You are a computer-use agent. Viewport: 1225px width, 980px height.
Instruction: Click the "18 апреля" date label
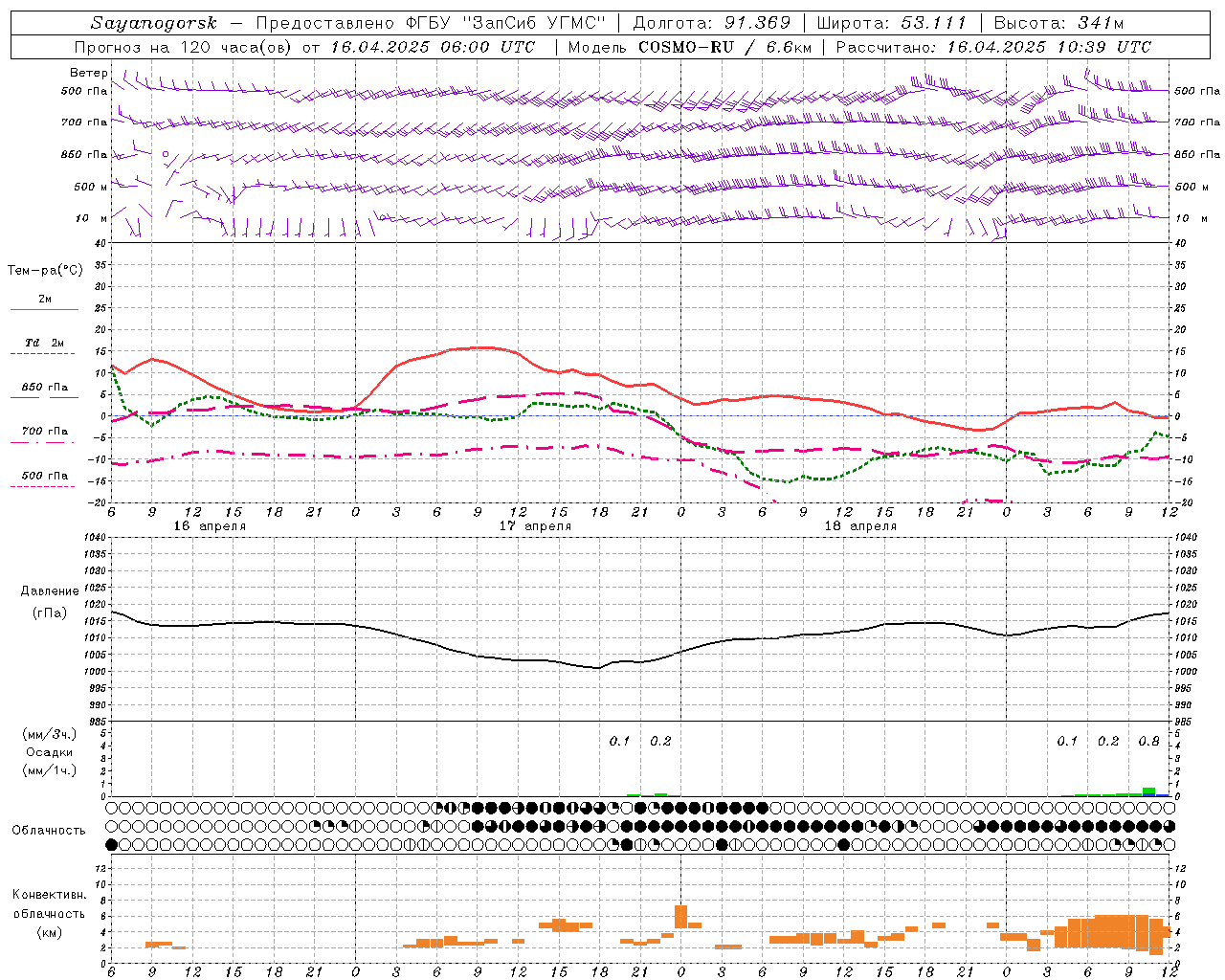[860, 526]
